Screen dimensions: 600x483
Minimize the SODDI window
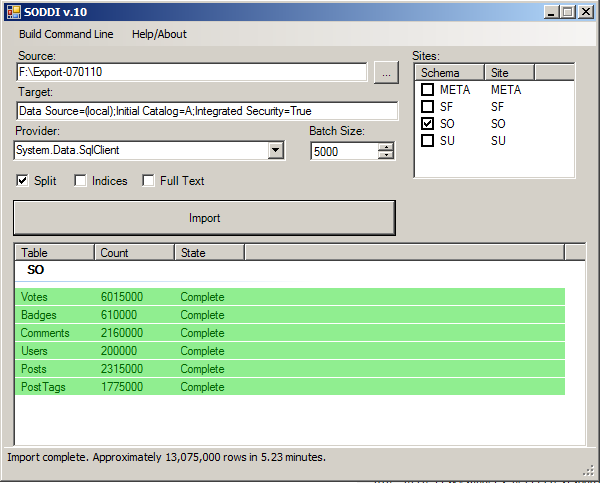pos(551,12)
